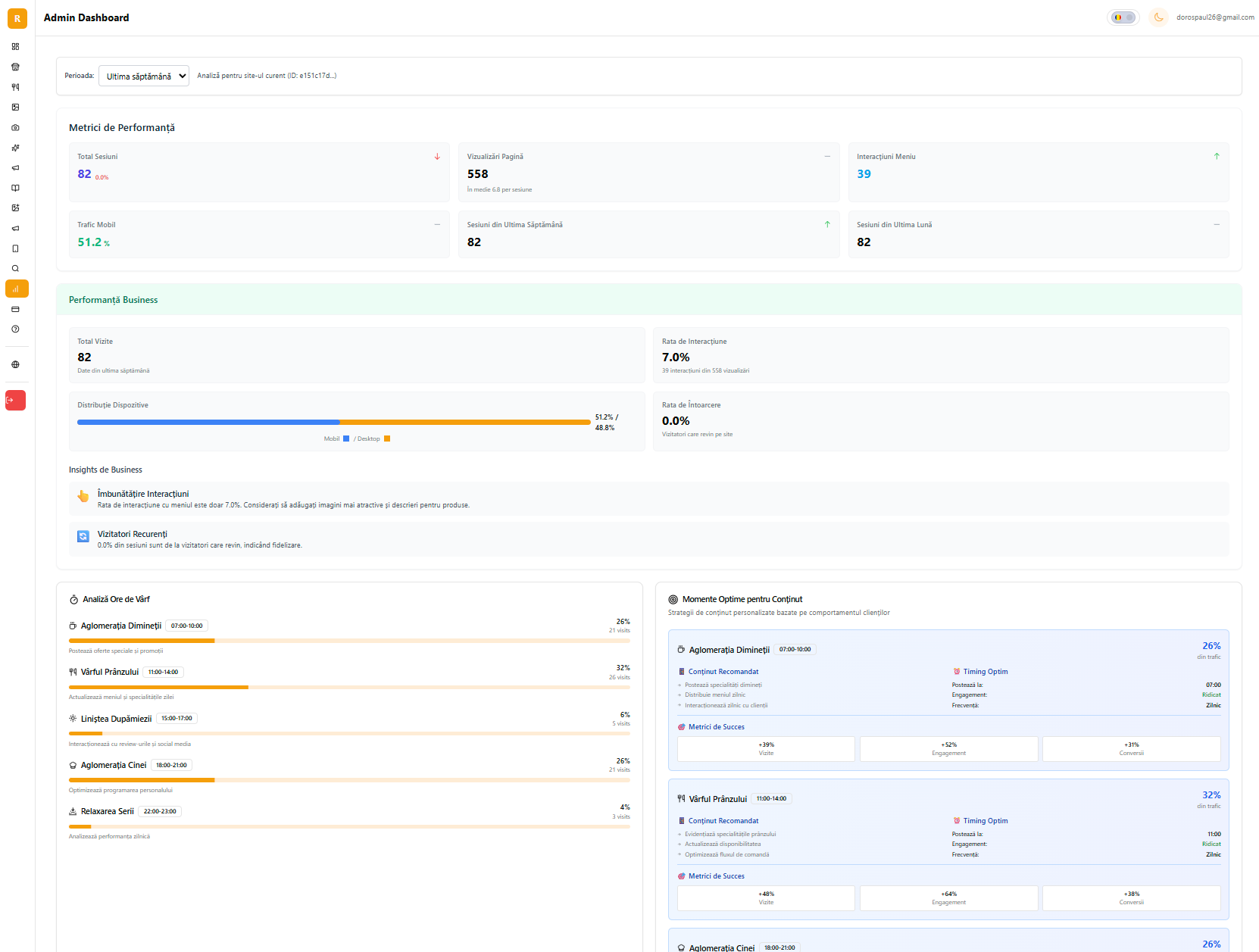This screenshot has width=1259, height=952.
Task: Click the +52% Engagement metric card
Action: (948, 749)
